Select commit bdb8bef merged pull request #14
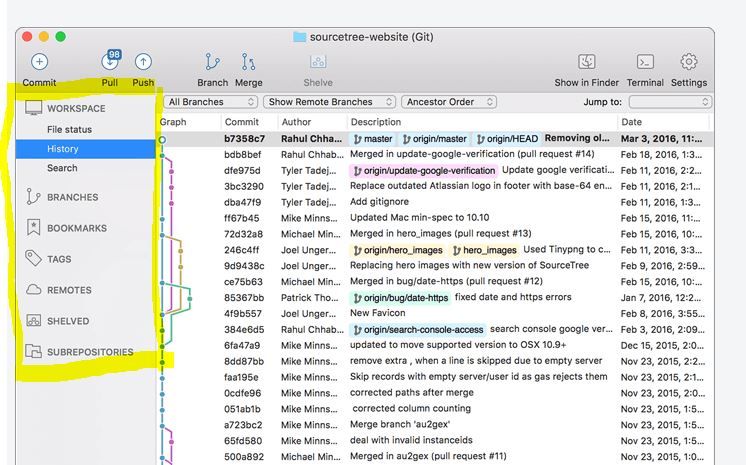 [x=434, y=155]
